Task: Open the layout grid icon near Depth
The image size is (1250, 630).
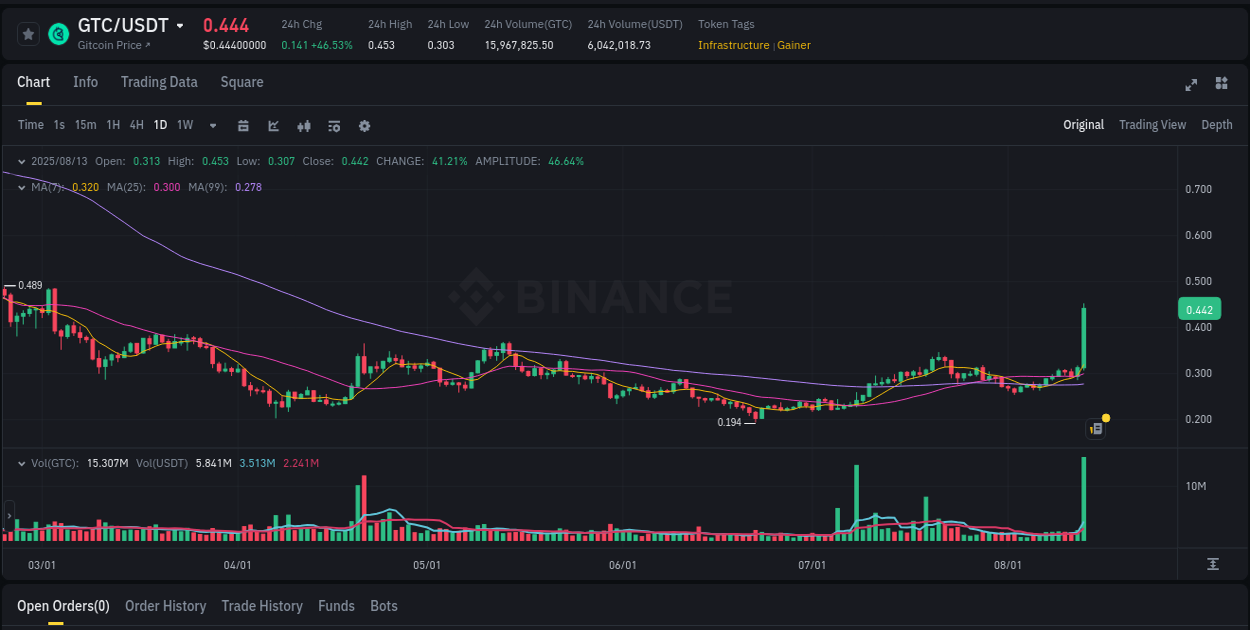Action: click(1220, 85)
